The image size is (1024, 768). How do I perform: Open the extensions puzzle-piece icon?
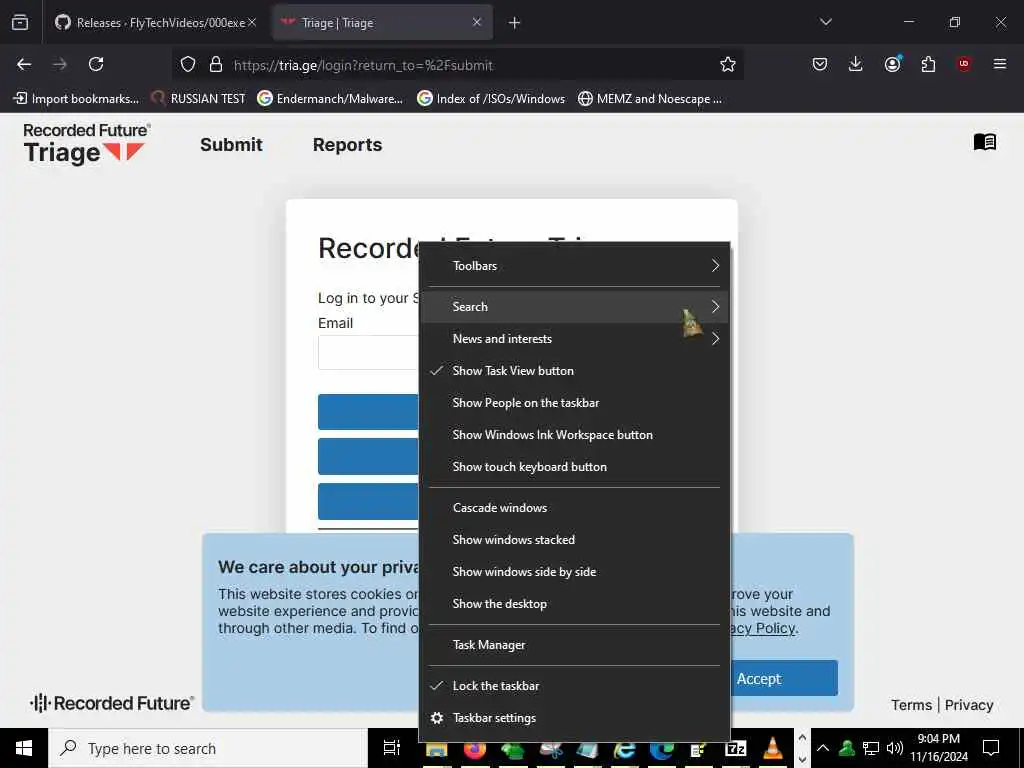pos(928,64)
